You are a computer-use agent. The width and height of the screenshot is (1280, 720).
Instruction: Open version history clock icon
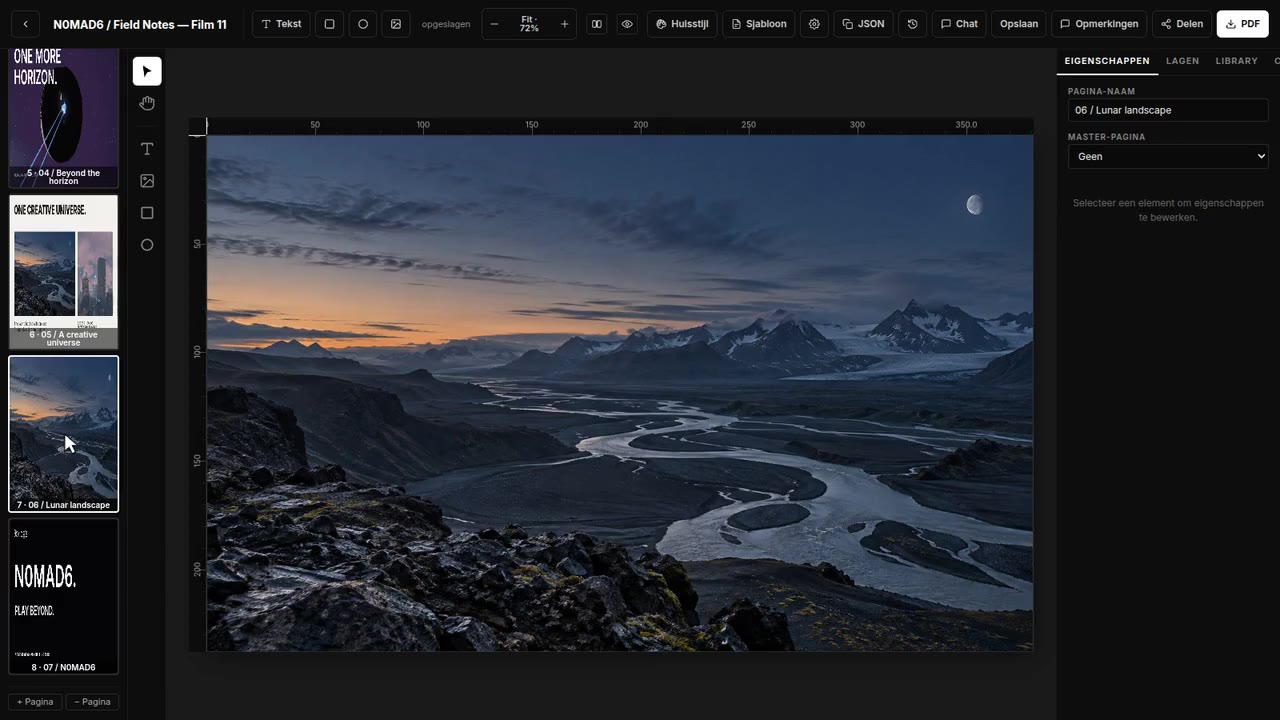[912, 24]
